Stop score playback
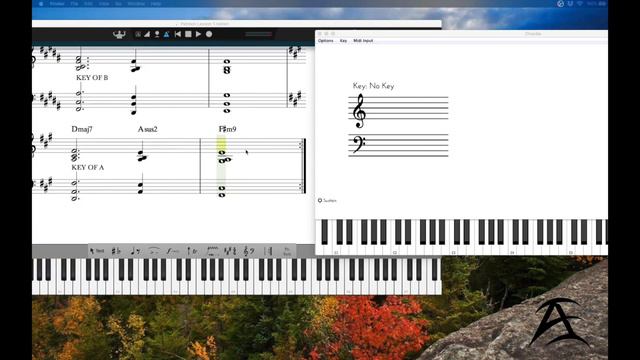640x360 pixels. pyautogui.click(x=188, y=34)
